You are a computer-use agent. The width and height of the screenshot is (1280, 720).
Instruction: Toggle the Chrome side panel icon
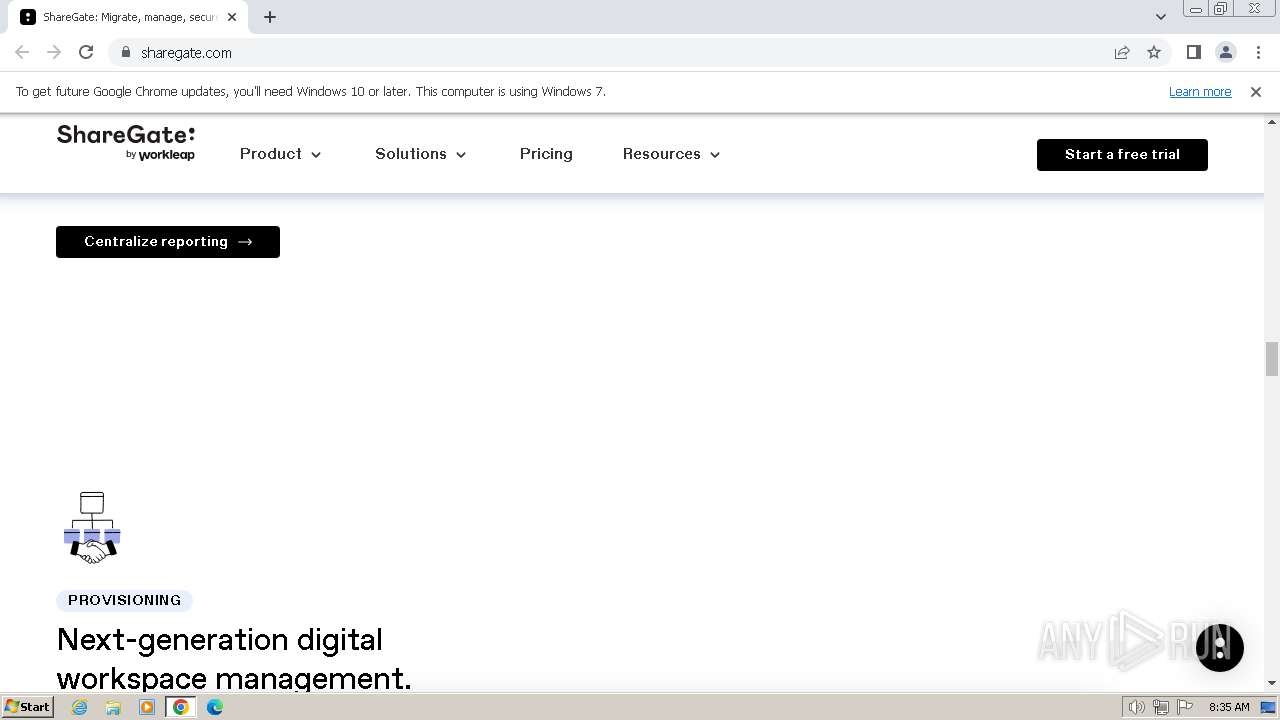1193,52
